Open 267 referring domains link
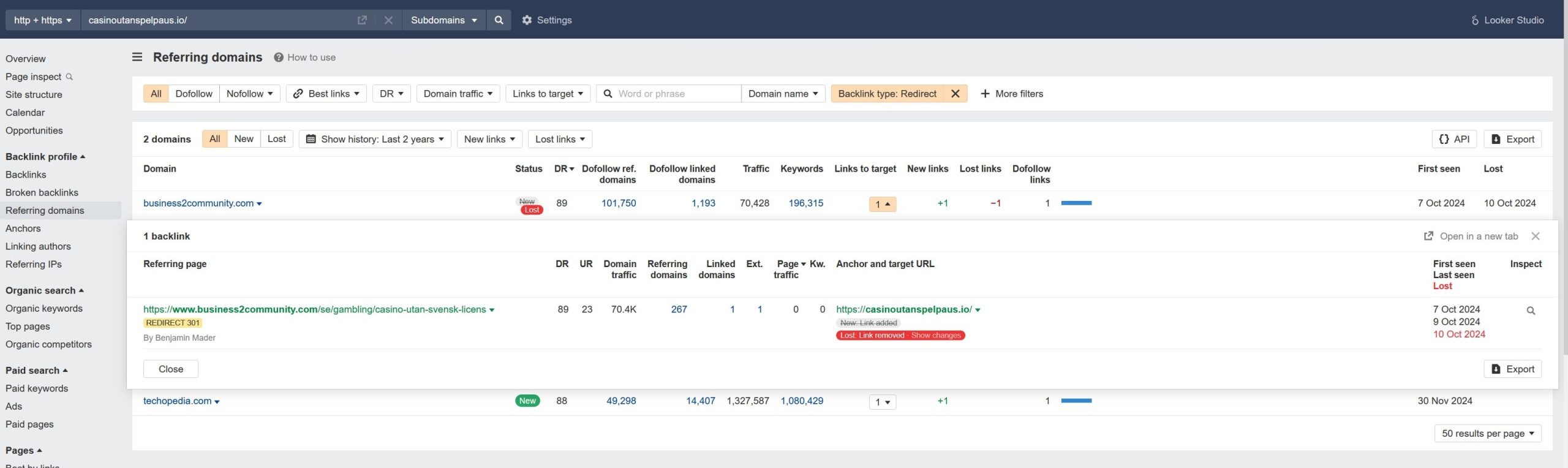 pyautogui.click(x=679, y=309)
